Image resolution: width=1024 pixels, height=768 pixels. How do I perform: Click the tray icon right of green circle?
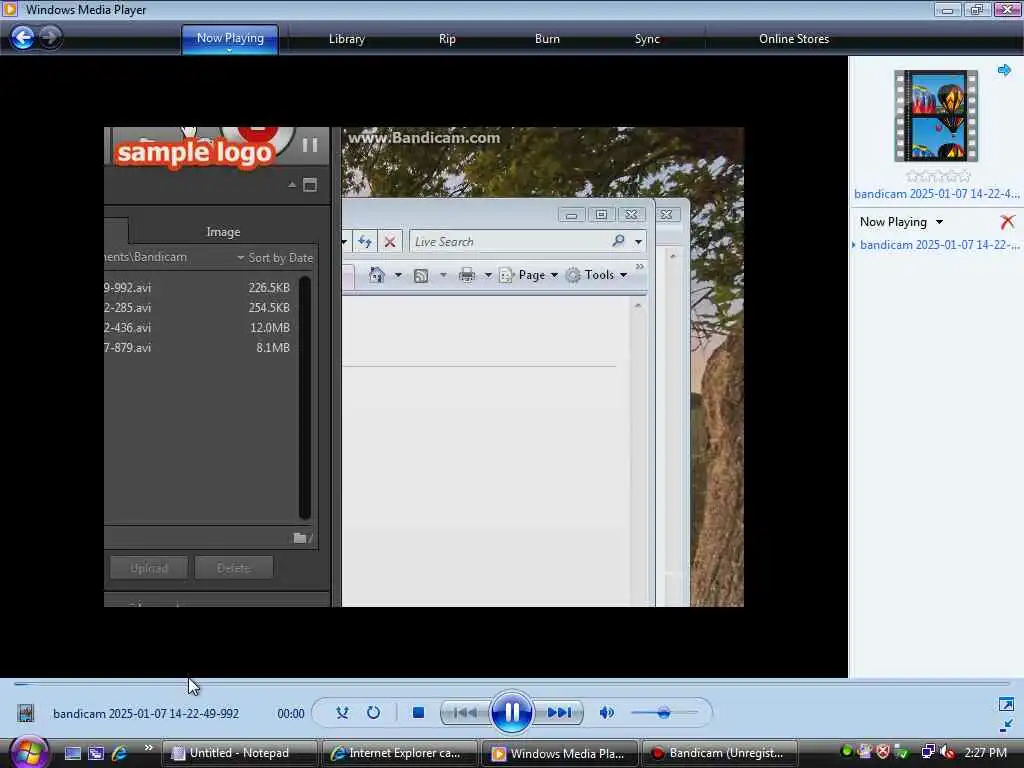865,752
